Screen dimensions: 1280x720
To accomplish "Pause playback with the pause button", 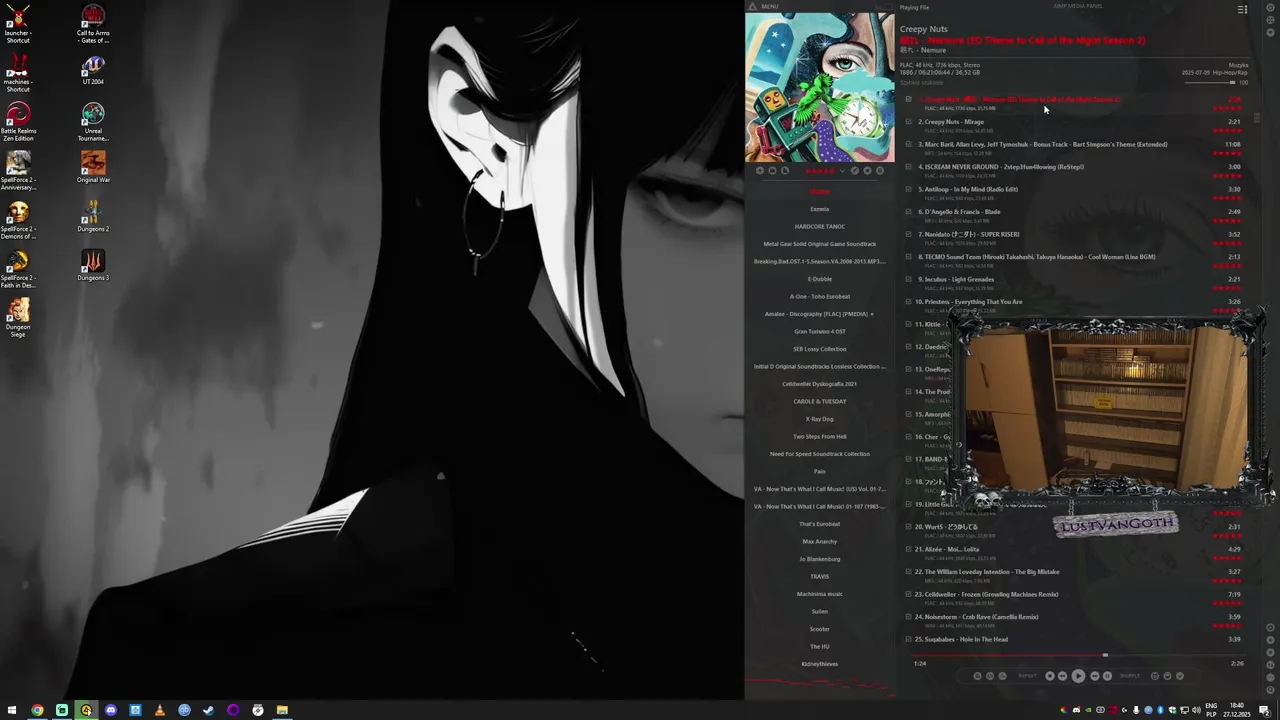I will (1107, 676).
